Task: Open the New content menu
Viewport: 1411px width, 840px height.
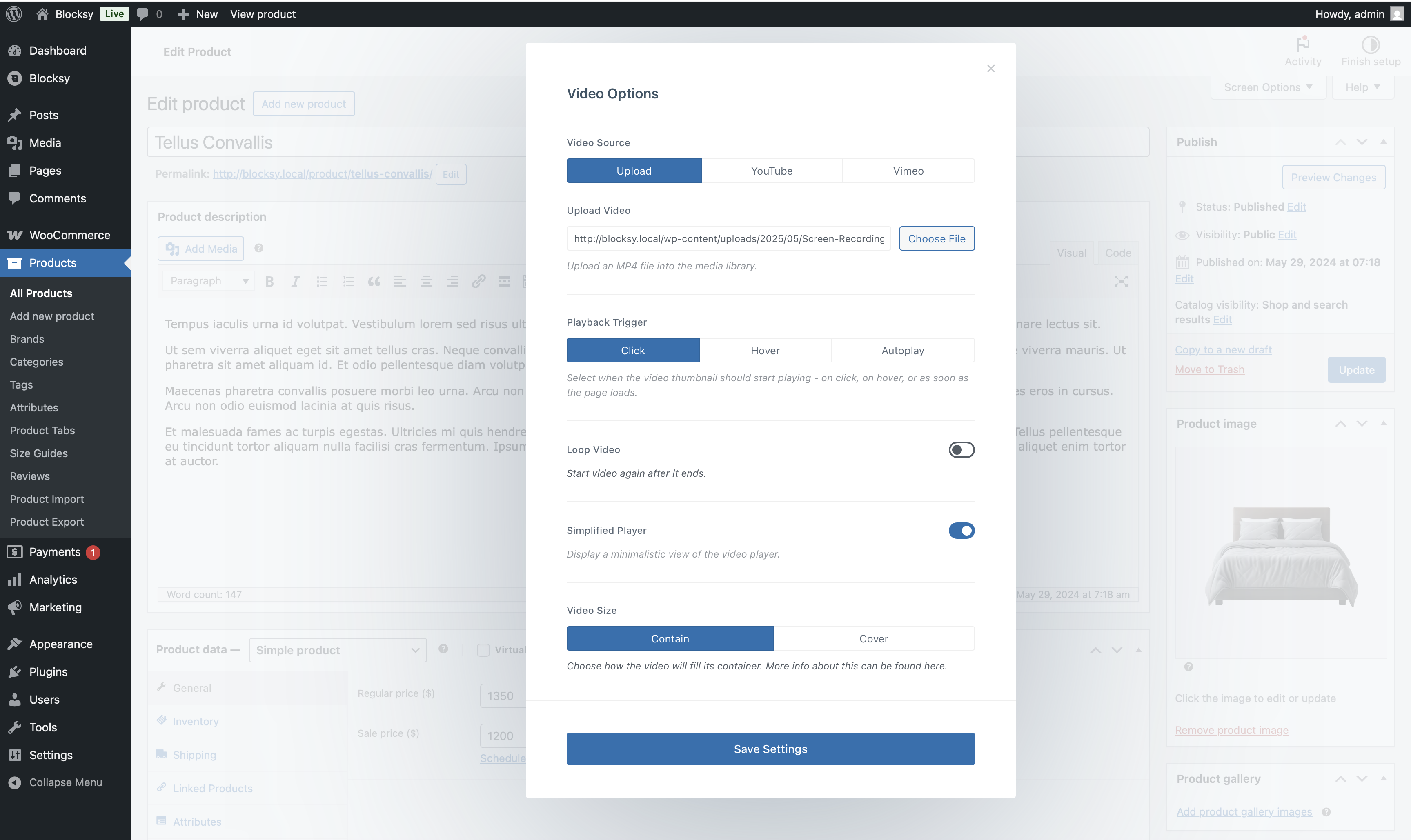Action: click(198, 13)
